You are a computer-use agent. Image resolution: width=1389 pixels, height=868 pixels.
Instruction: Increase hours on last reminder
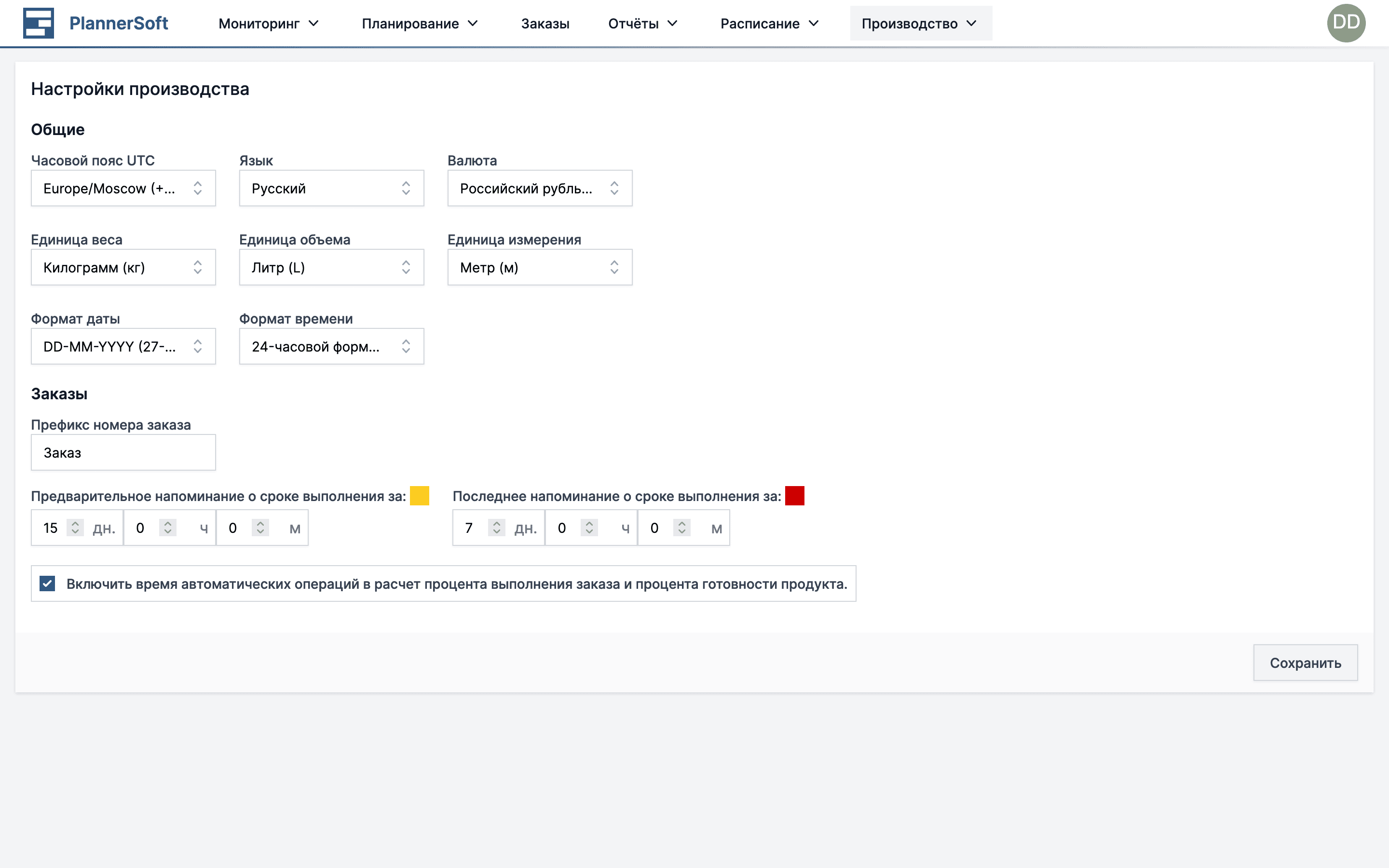pos(589,523)
